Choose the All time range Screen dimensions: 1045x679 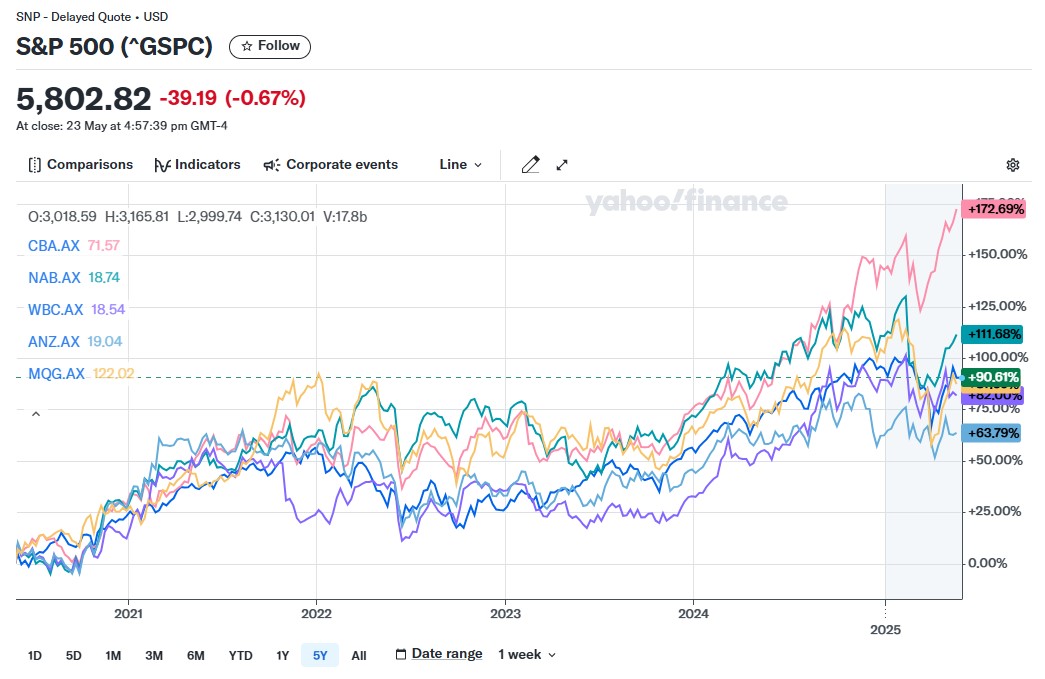[x=359, y=656]
